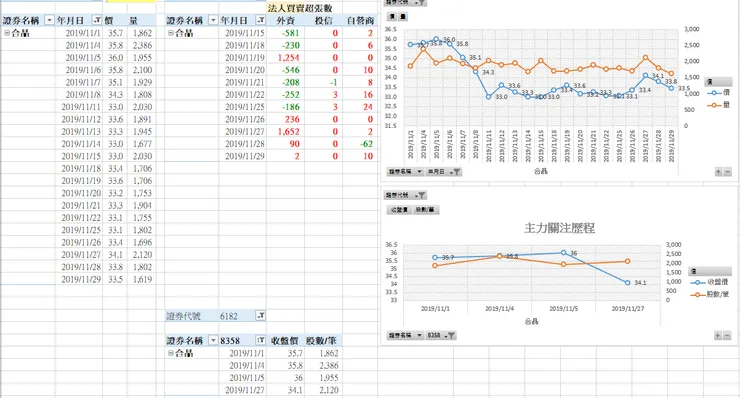Screen dimensions: 740x398
Task: Select 外資 value 1,254 cell
Action: coord(286,58)
